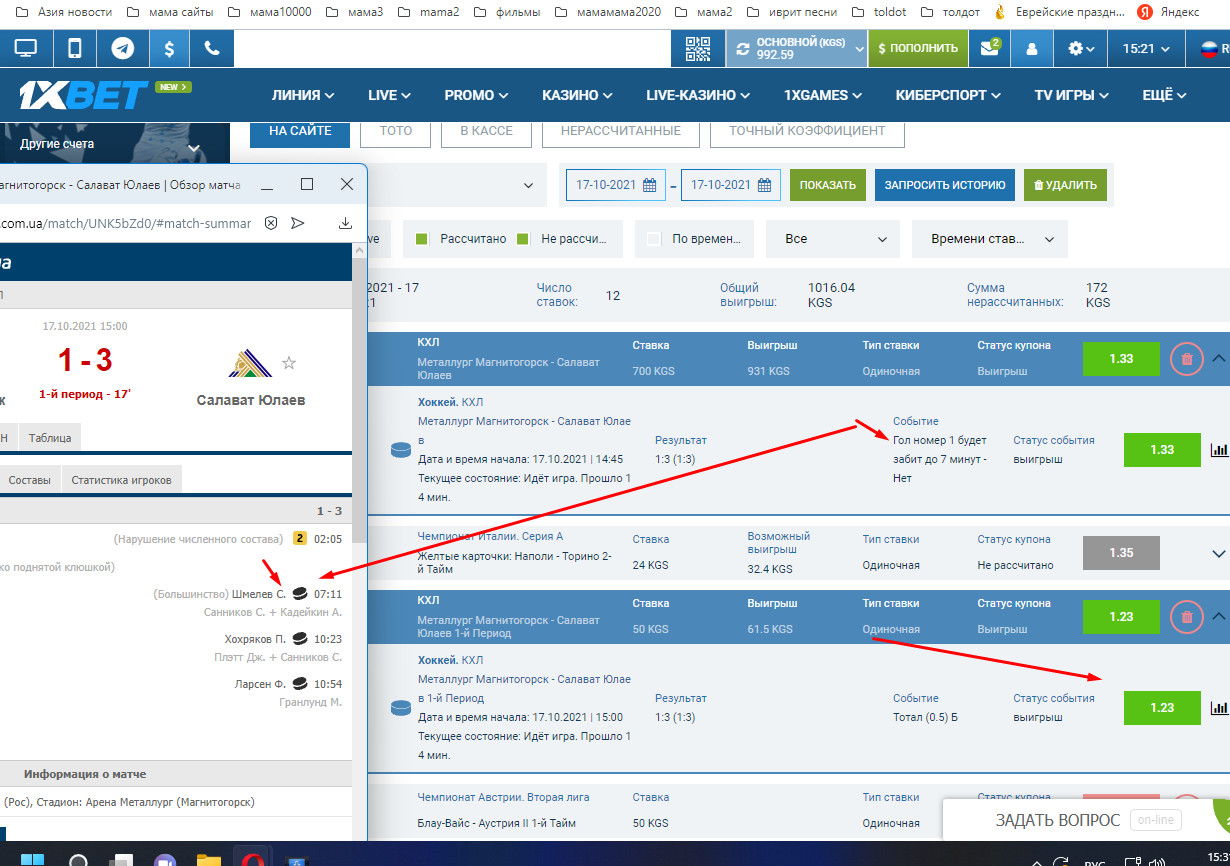Image resolution: width=1230 pixels, height=866 pixels.
Task: Click the popup address bar URL
Action: coord(126,223)
